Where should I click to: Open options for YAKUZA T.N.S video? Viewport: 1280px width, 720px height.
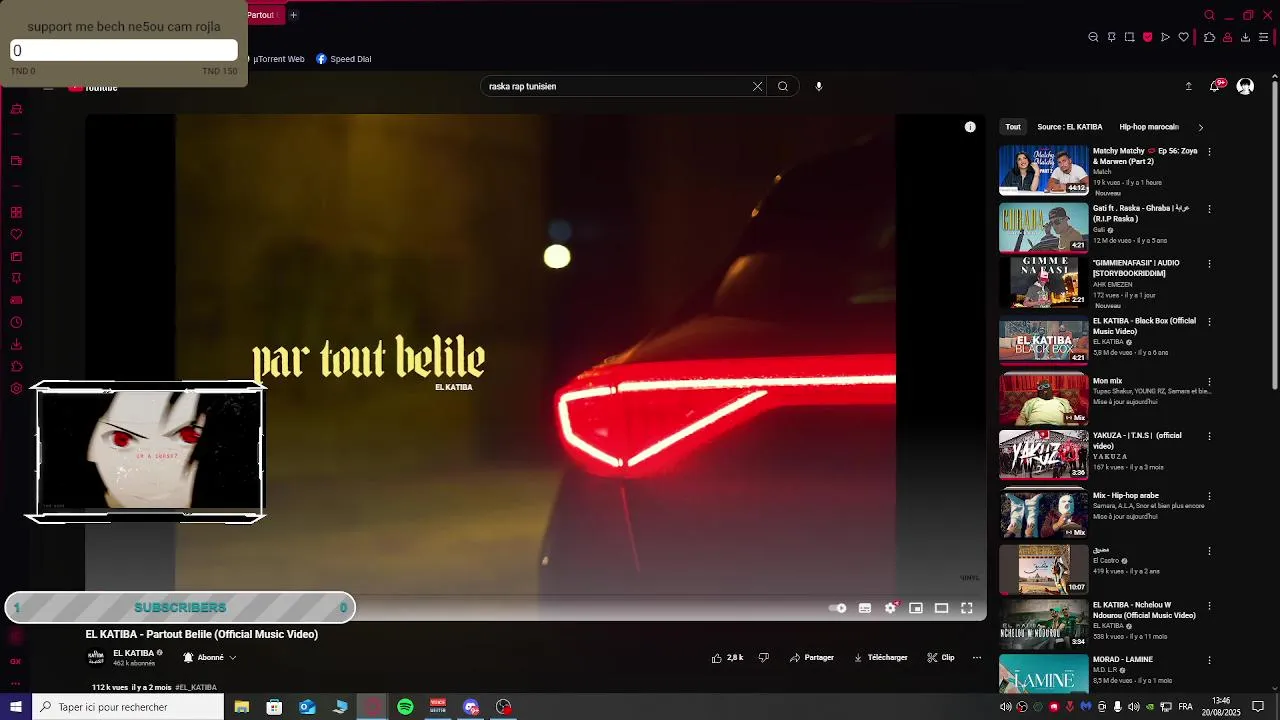pyautogui.click(x=1209, y=437)
